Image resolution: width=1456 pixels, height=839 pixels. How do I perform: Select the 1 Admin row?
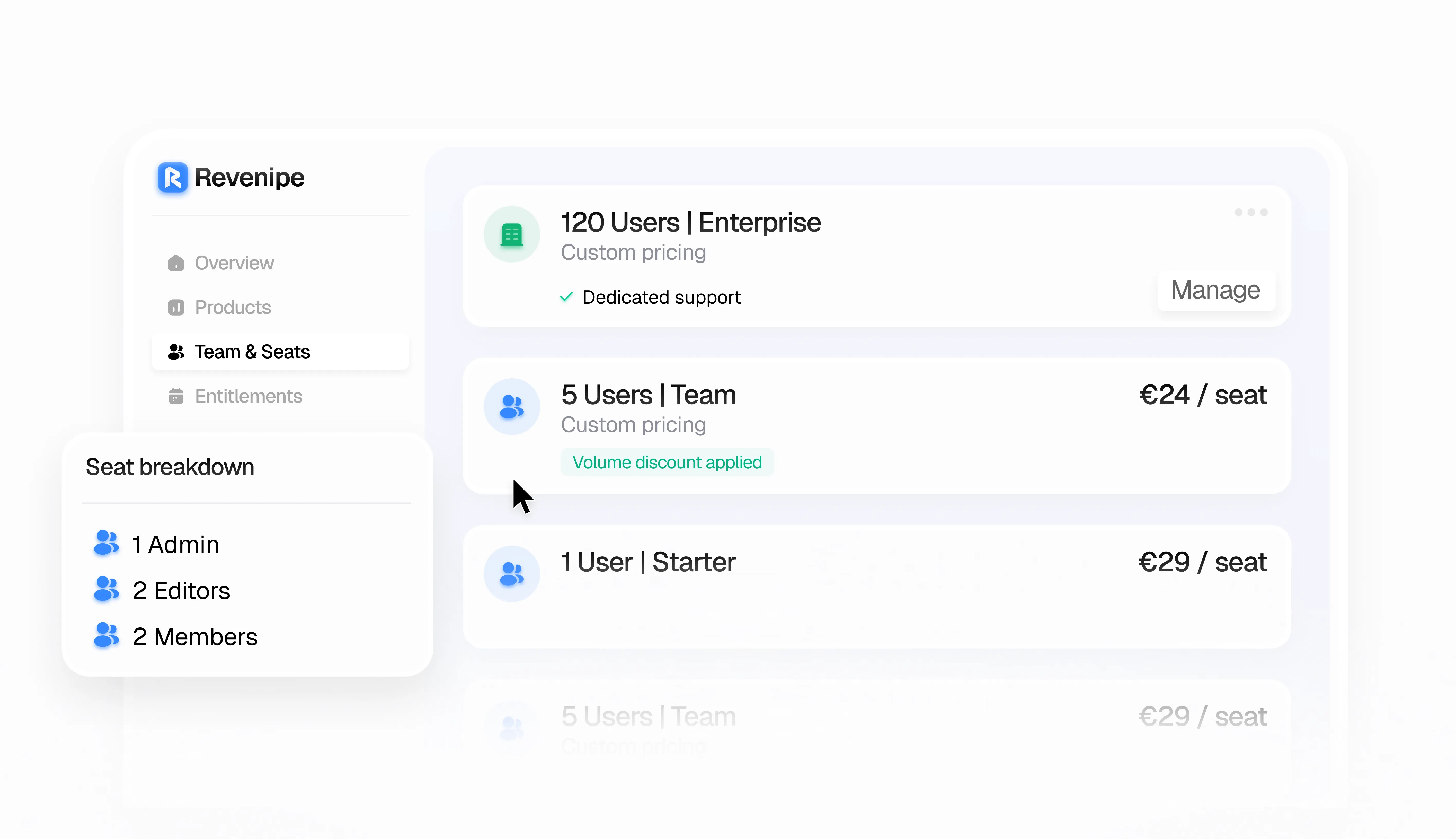(x=246, y=544)
